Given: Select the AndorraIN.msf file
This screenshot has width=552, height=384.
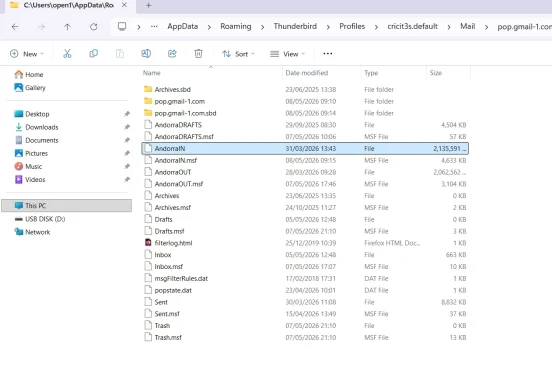Looking at the screenshot, I should click(x=305, y=160).
